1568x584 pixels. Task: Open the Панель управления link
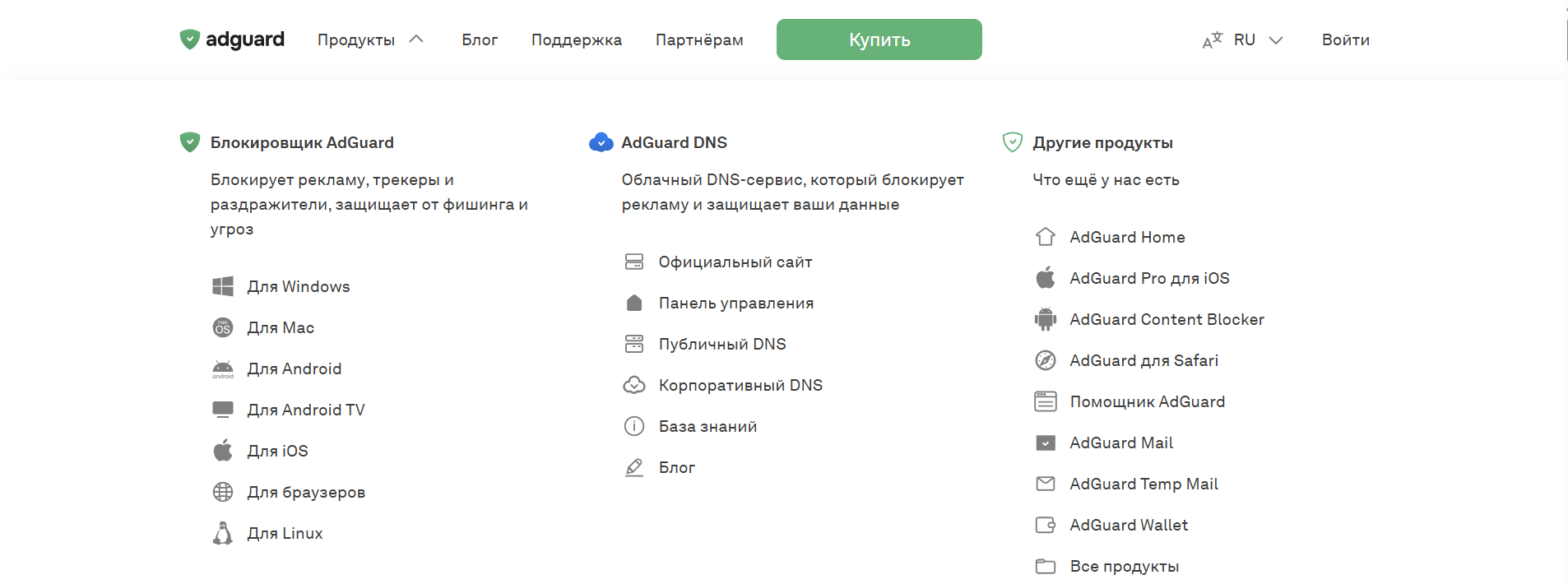(736, 303)
